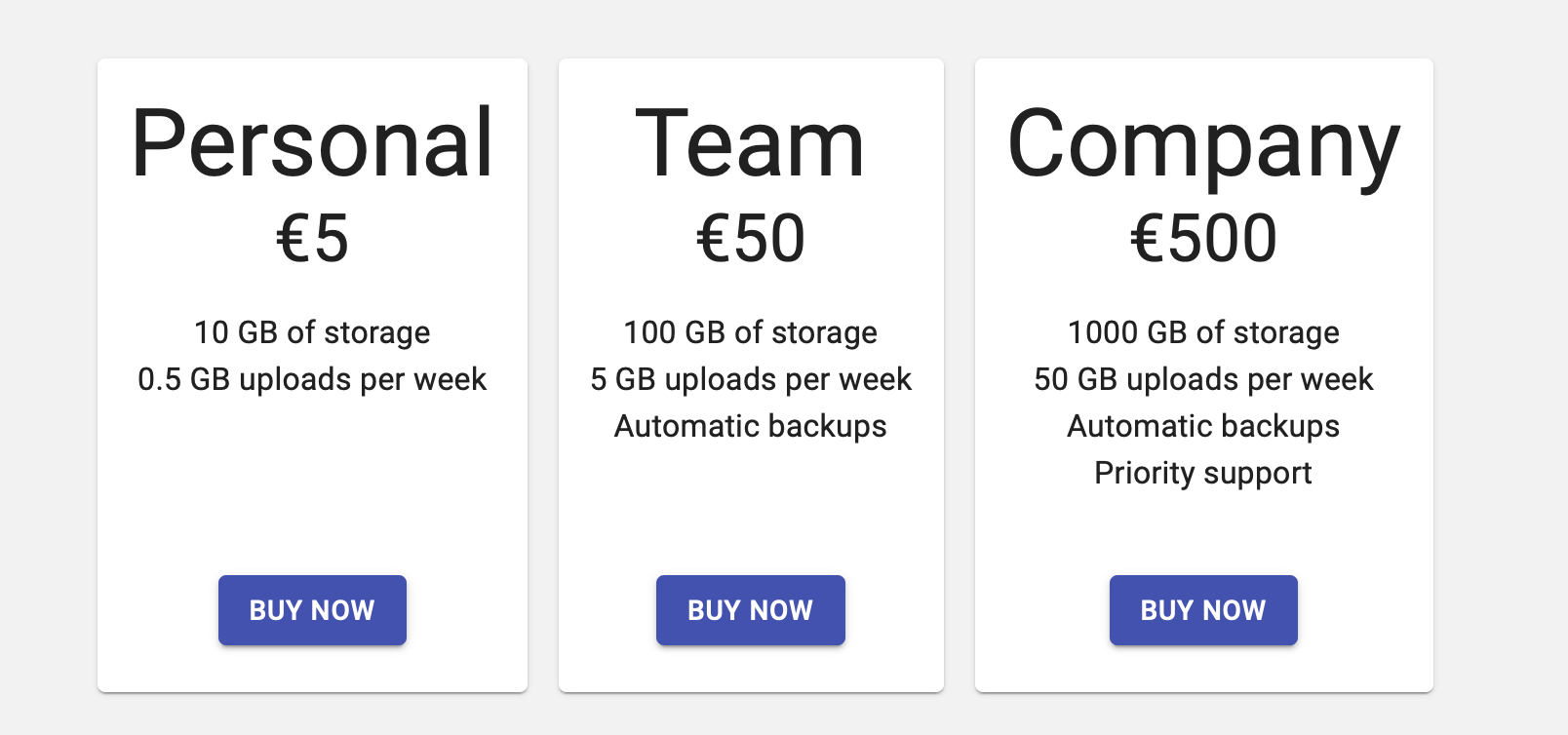The image size is (1568, 735).
Task: Click BUY NOW on the Team plan
Action: (750, 610)
